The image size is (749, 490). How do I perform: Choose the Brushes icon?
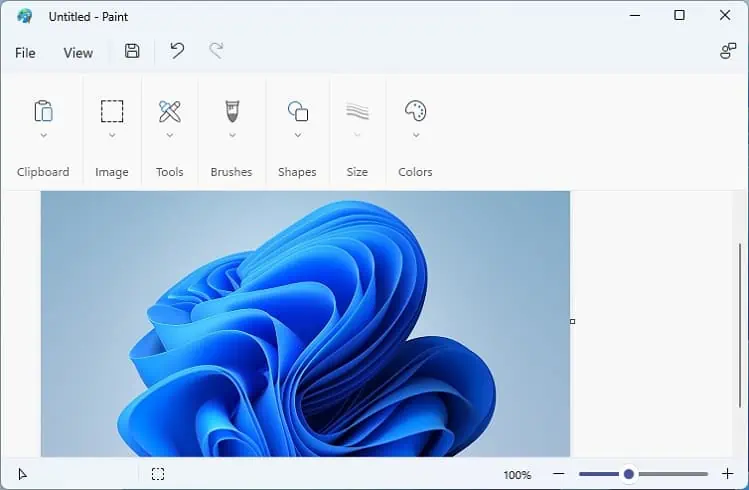click(232, 111)
